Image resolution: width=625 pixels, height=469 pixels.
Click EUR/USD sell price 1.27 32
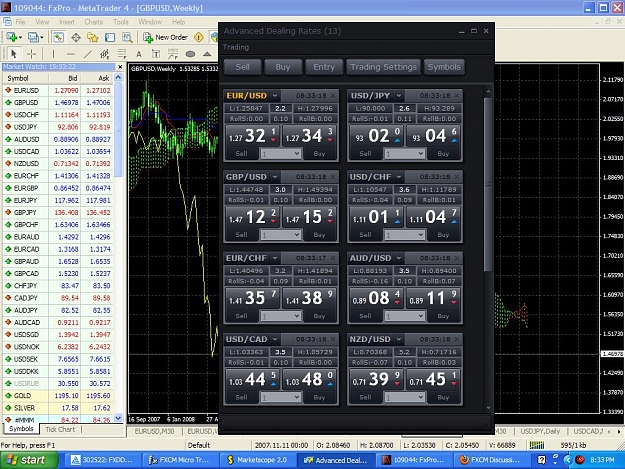253,136
